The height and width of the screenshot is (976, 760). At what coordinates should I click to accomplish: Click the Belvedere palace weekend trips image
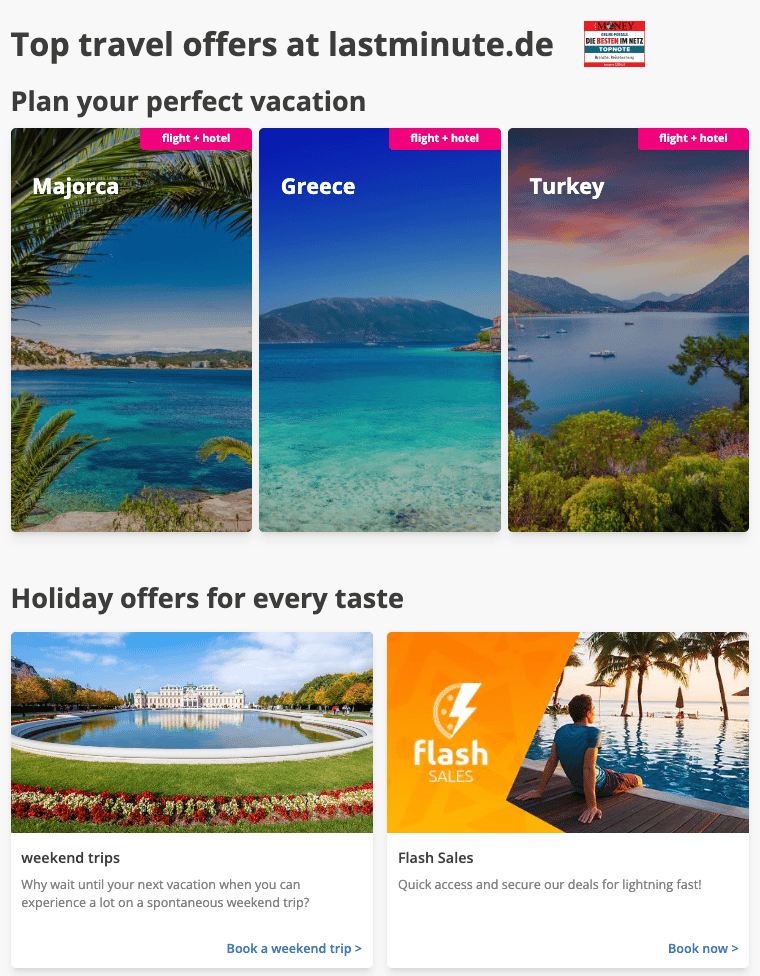click(192, 732)
